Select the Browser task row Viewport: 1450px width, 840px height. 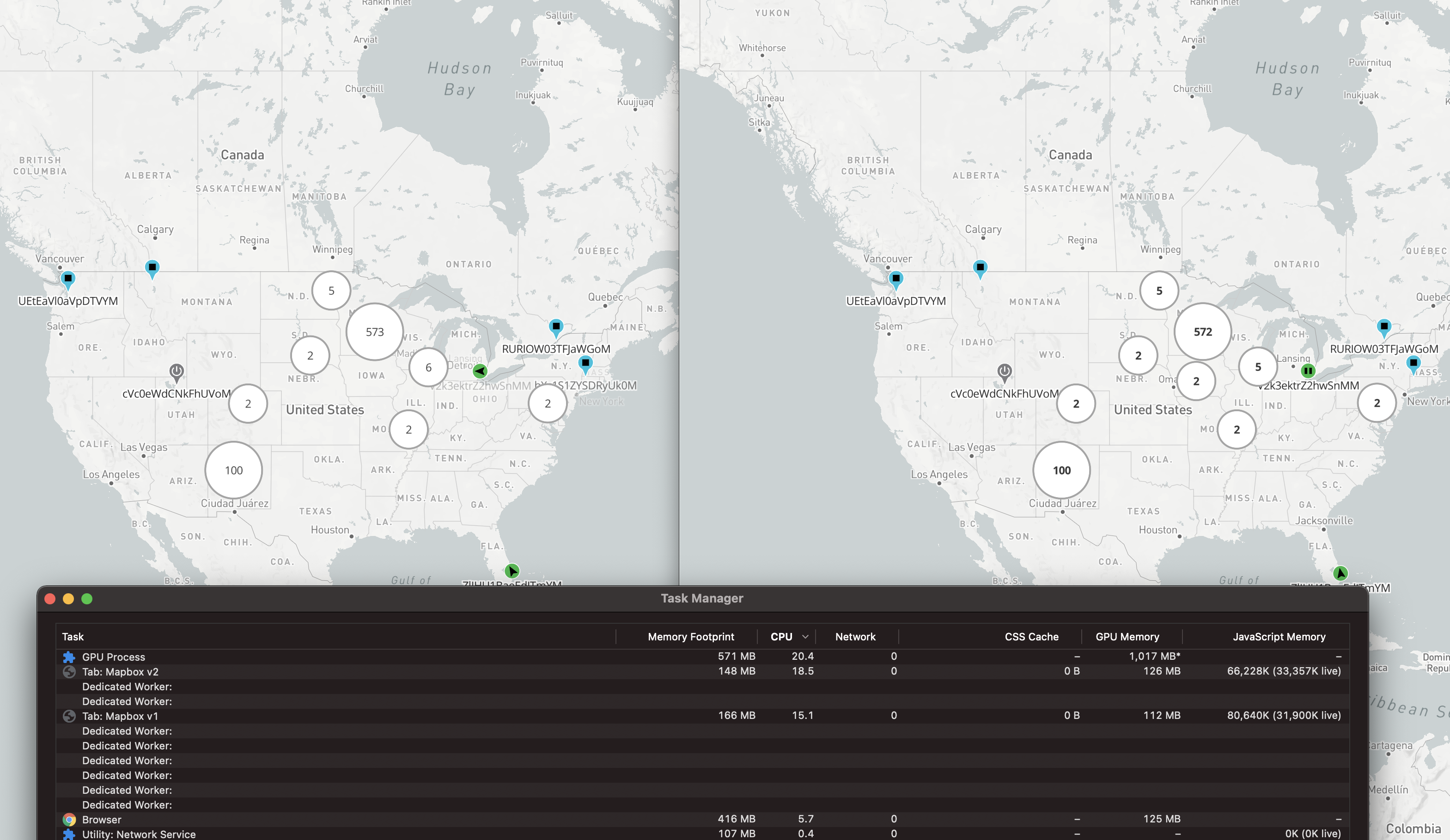[x=702, y=819]
